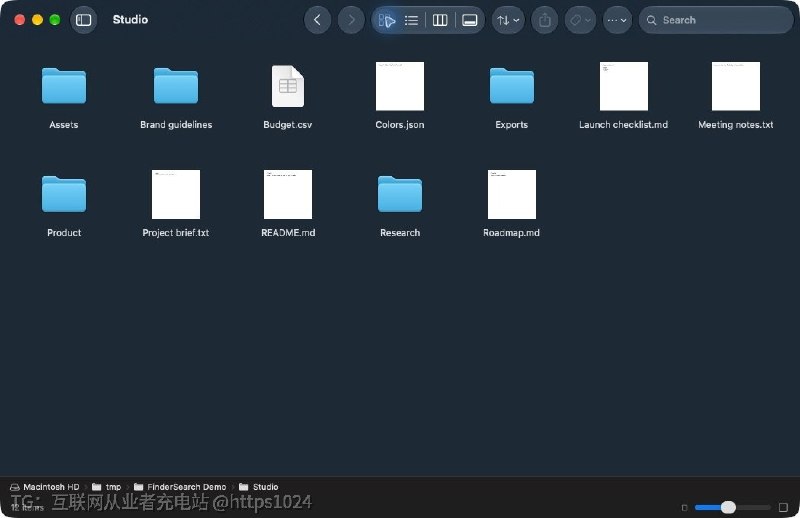Open the Tags dropdown
Viewport: 800px width, 518px height.
tap(580, 20)
